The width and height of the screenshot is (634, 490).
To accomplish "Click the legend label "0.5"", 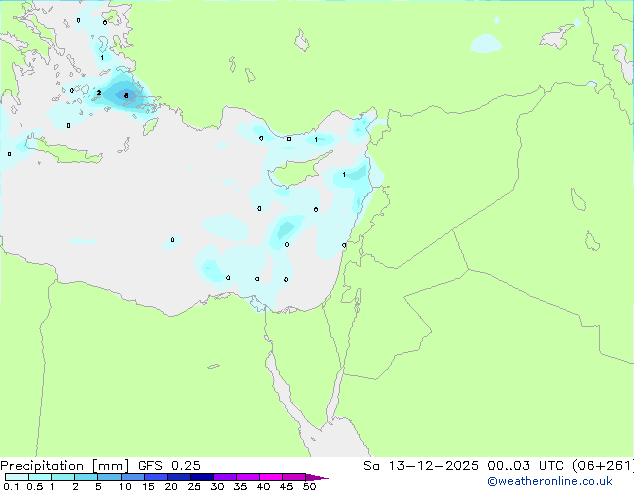I will coord(35,486).
